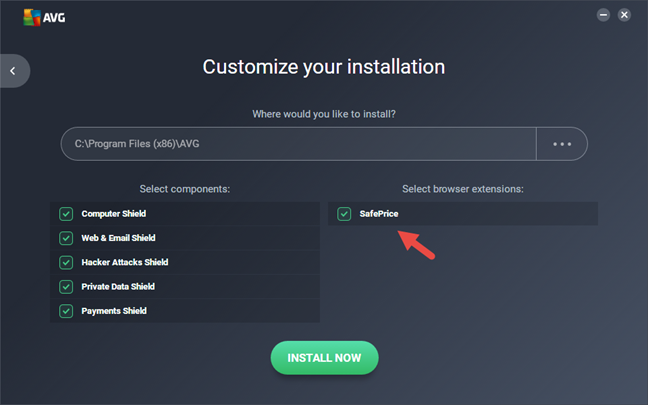Click the Web & Email Shield label

pos(118,238)
